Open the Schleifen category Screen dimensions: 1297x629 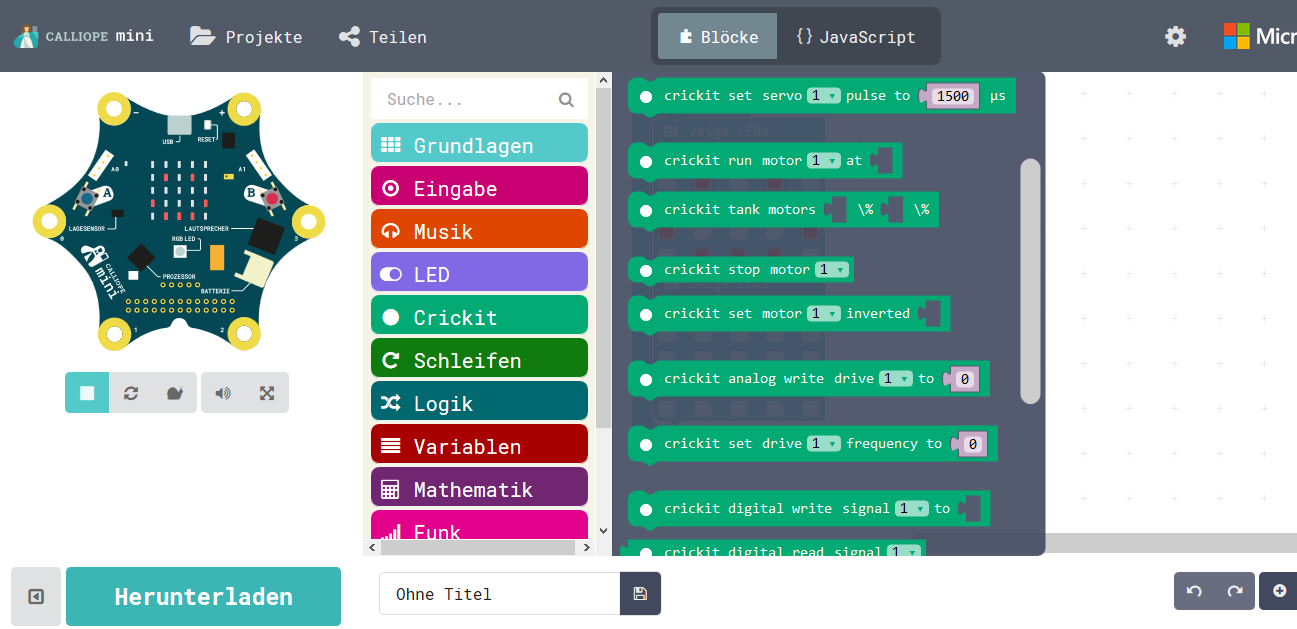click(479, 358)
